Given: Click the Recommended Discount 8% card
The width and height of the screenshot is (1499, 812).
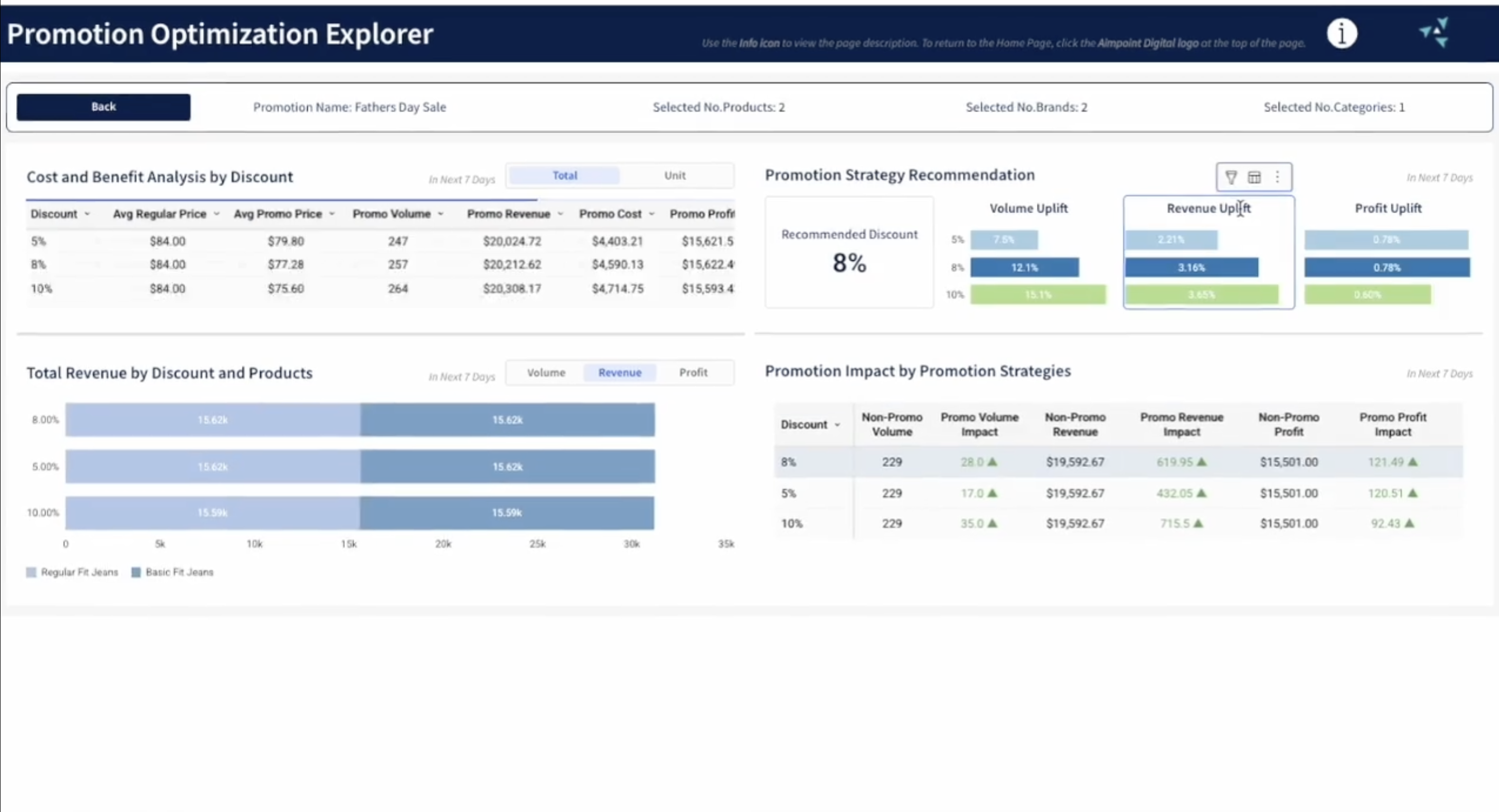Looking at the screenshot, I should pos(849,252).
